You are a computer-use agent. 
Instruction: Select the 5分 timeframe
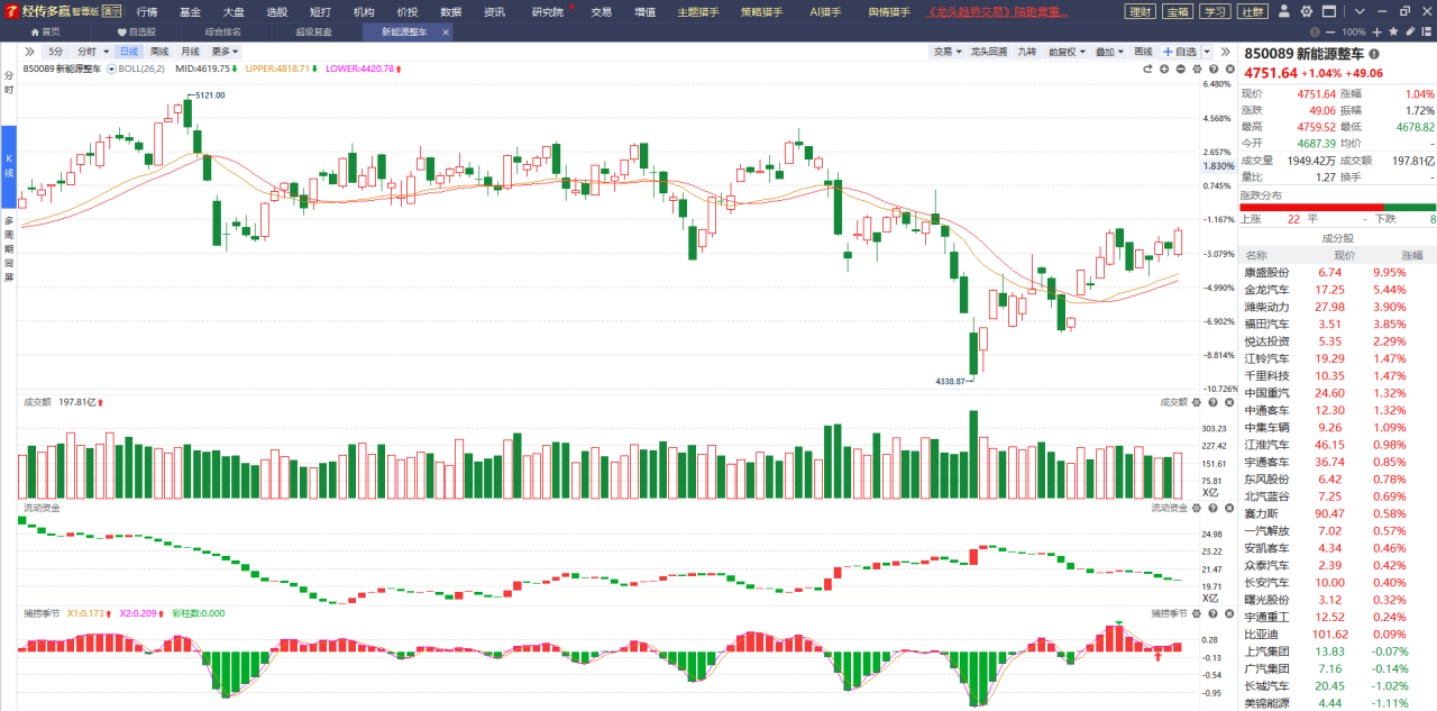[x=56, y=51]
